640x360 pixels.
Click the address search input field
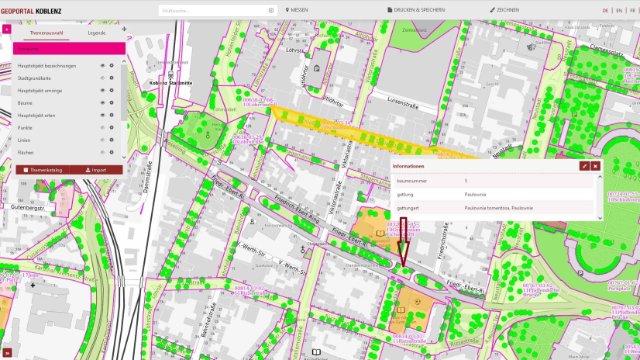pos(214,11)
